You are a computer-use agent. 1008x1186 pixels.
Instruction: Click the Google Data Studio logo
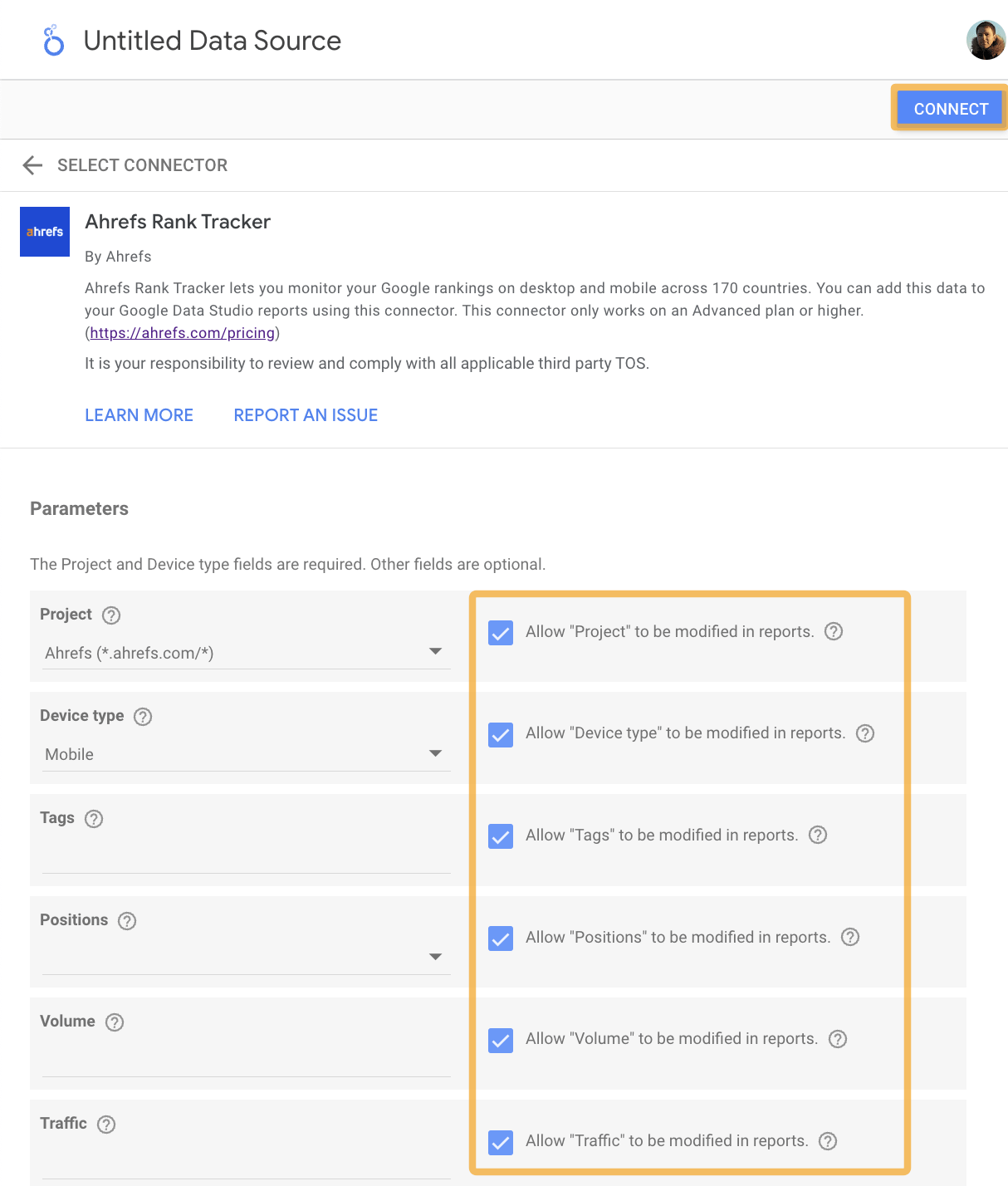click(x=52, y=40)
